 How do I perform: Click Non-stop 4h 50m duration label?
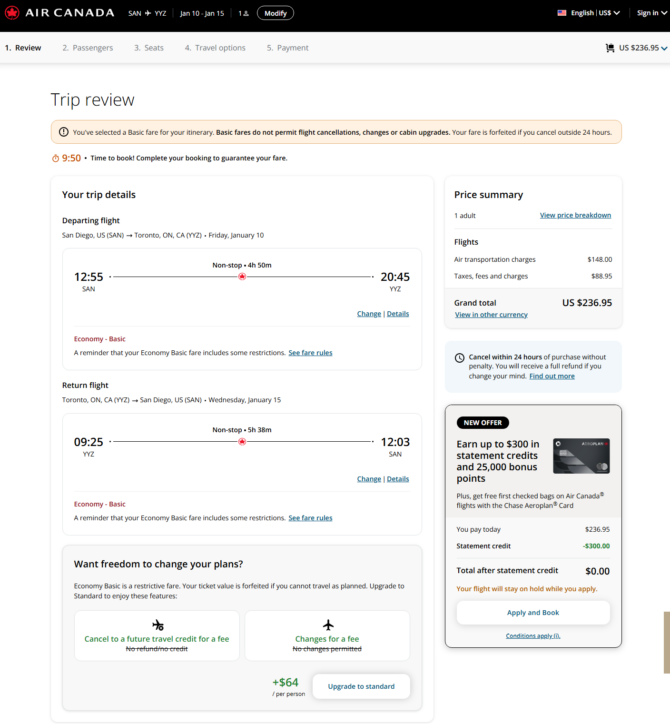click(x=242, y=265)
